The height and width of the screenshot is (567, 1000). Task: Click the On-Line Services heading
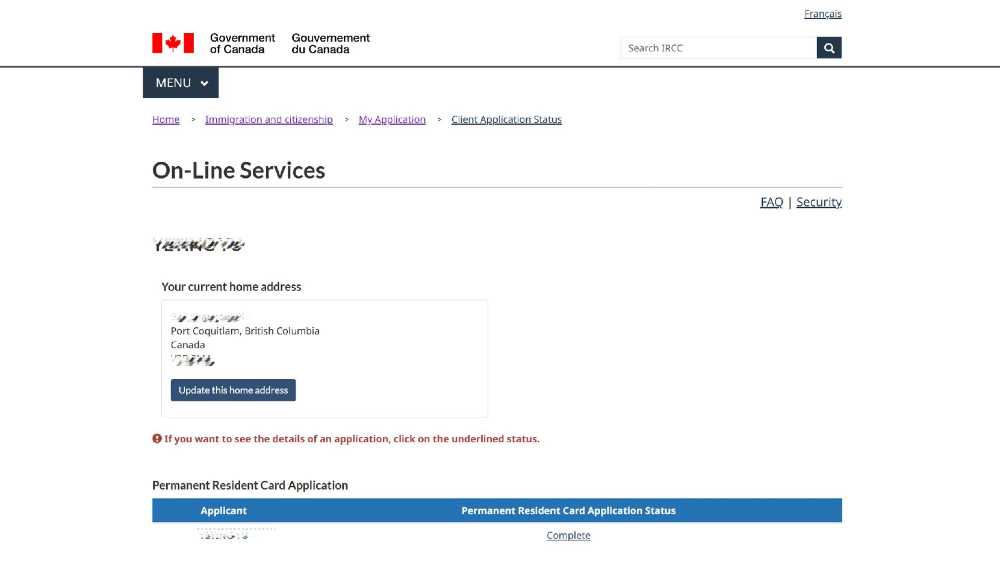coord(239,170)
